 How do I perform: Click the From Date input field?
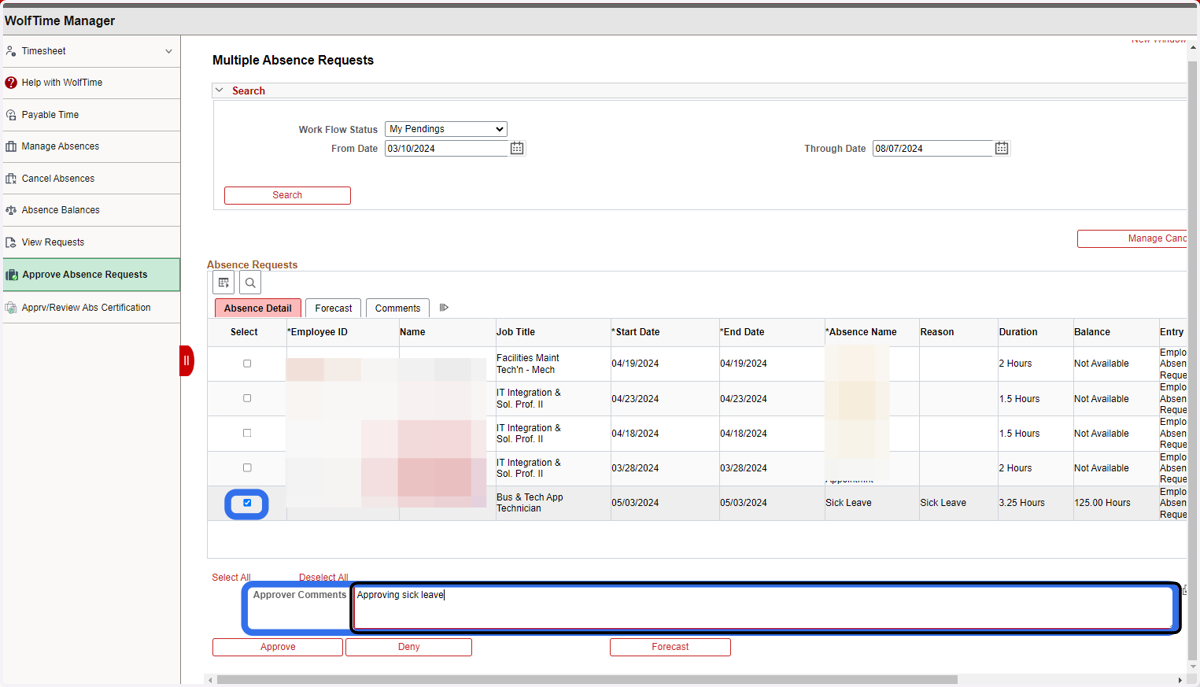pyautogui.click(x=446, y=148)
